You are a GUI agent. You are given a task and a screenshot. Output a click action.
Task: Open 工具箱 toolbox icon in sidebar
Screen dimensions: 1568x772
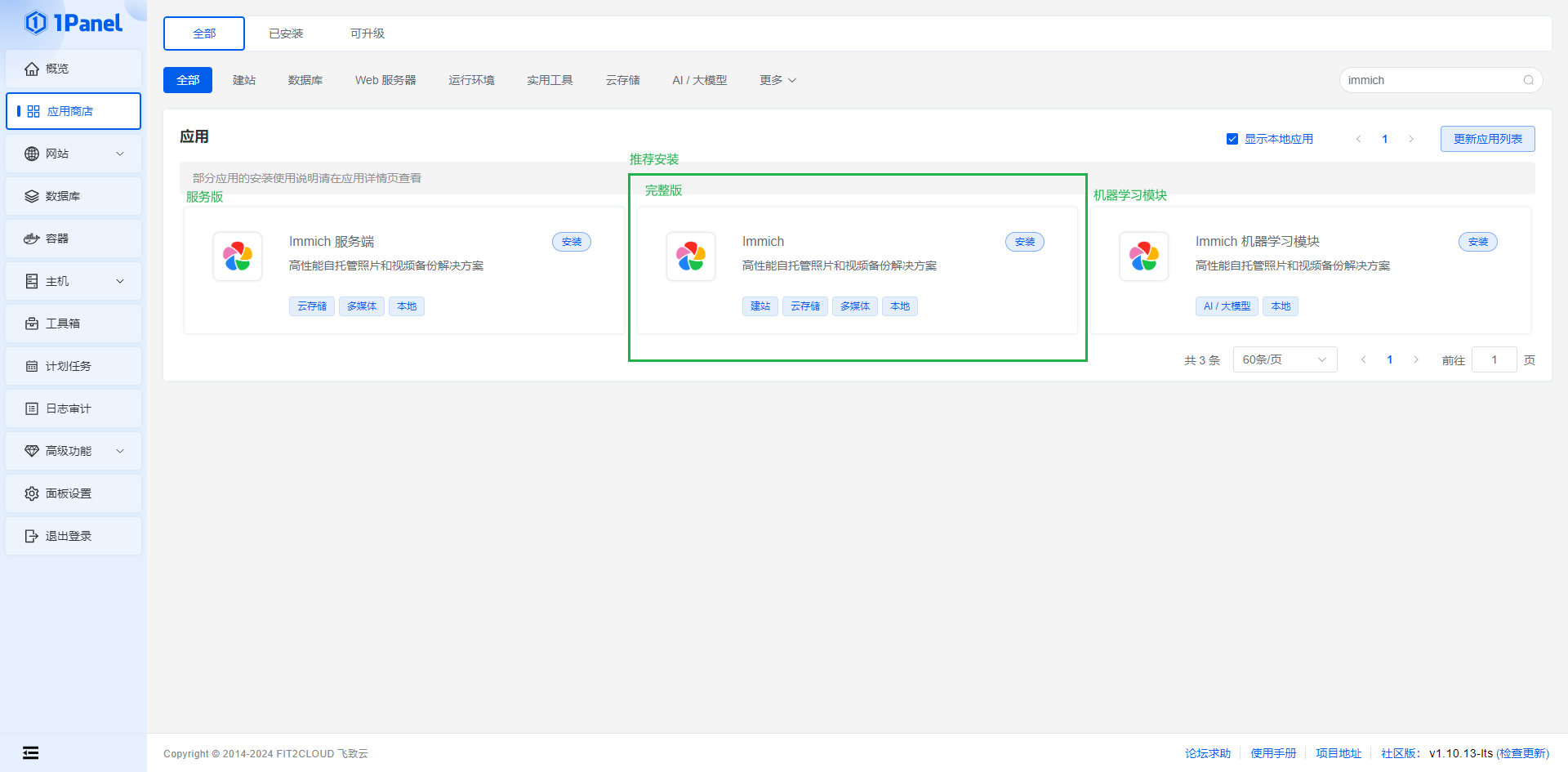click(x=32, y=324)
